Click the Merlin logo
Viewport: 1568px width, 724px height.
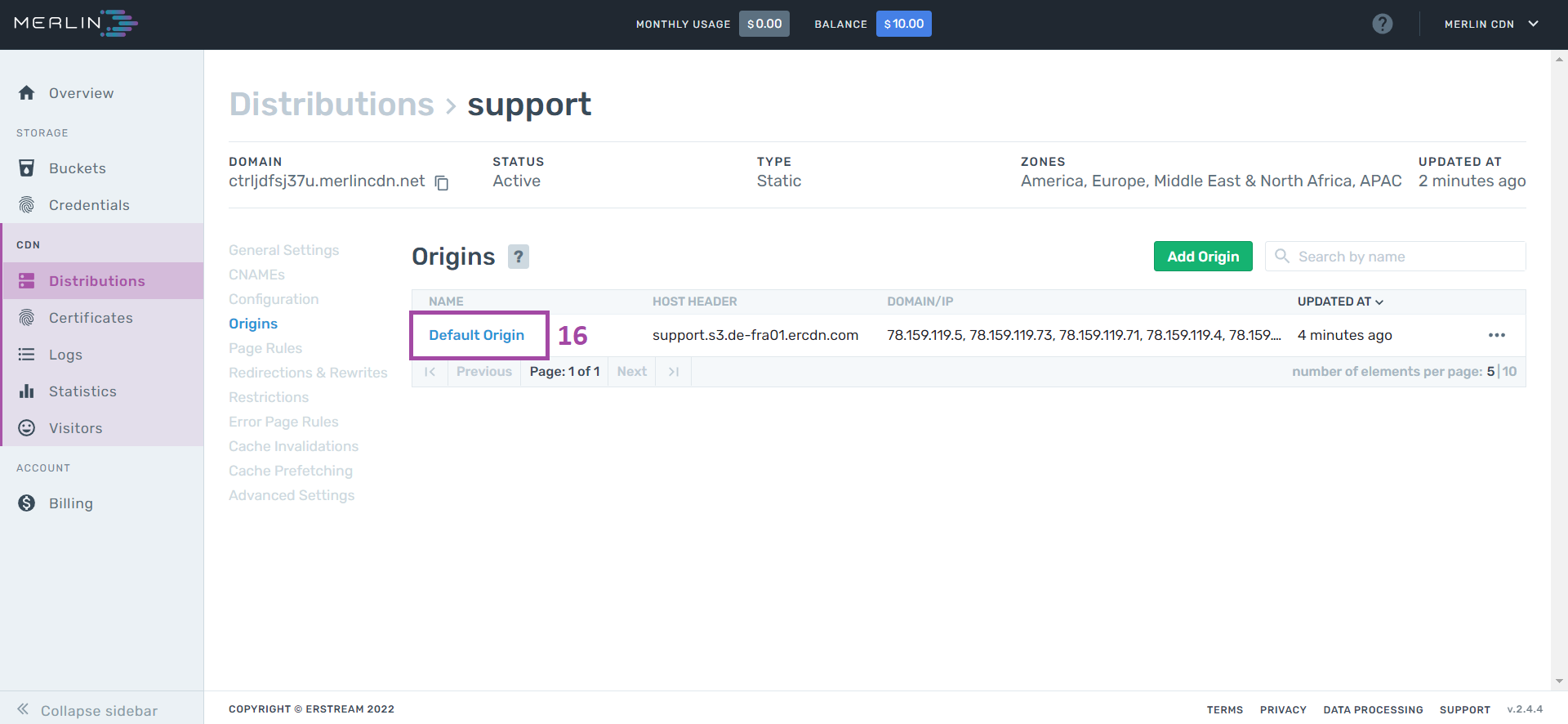pyautogui.click(x=76, y=24)
